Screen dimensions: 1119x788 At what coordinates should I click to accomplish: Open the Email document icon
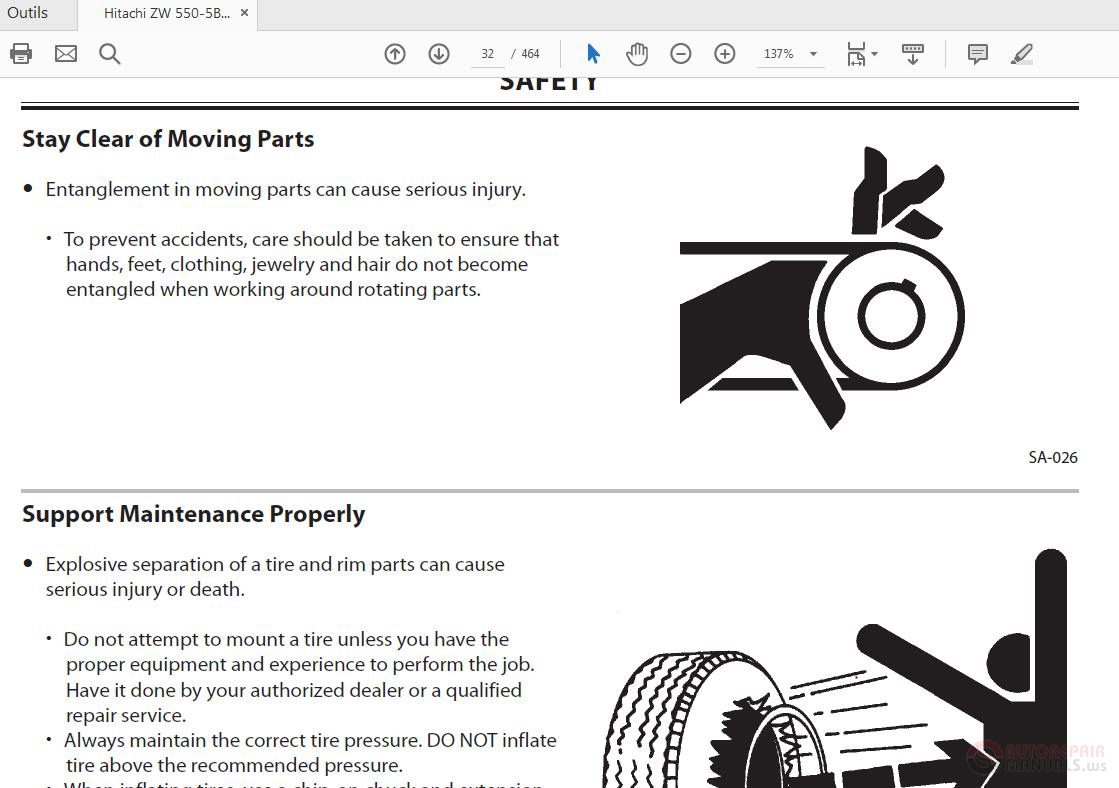pyautogui.click(x=65, y=53)
